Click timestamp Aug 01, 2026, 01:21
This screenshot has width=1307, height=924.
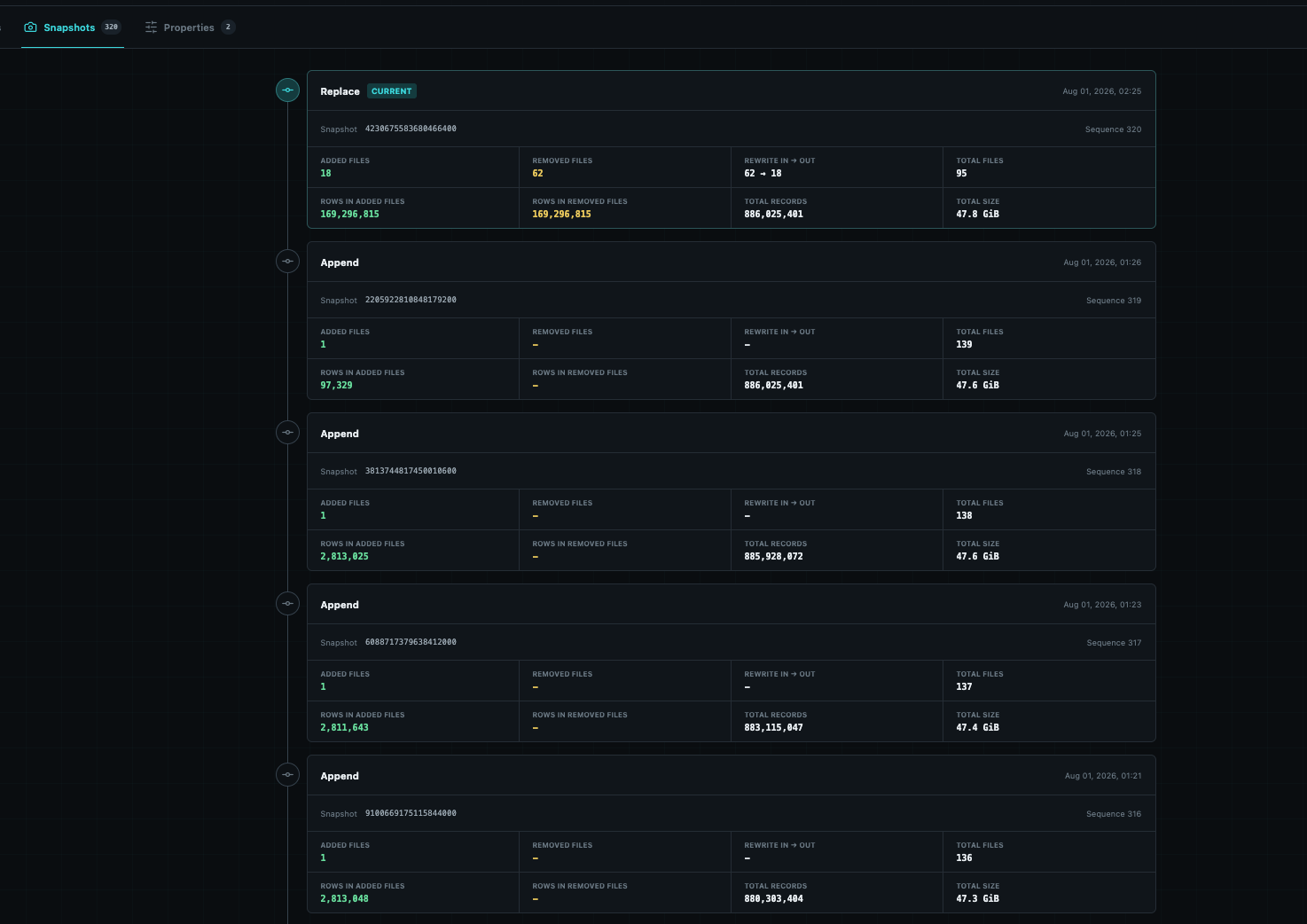click(x=1103, y=776)
